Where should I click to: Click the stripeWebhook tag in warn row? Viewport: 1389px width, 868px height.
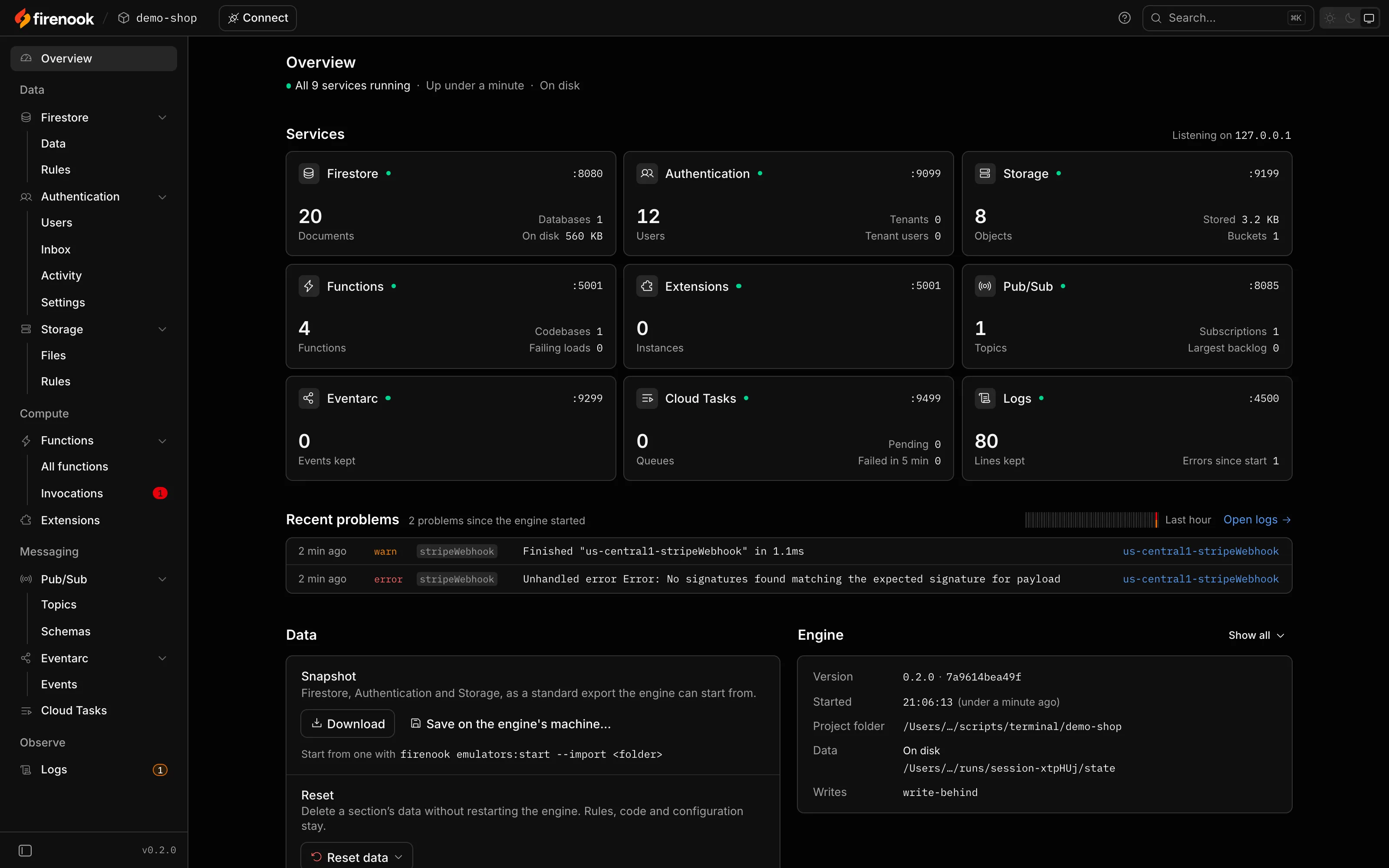[457, 551]
